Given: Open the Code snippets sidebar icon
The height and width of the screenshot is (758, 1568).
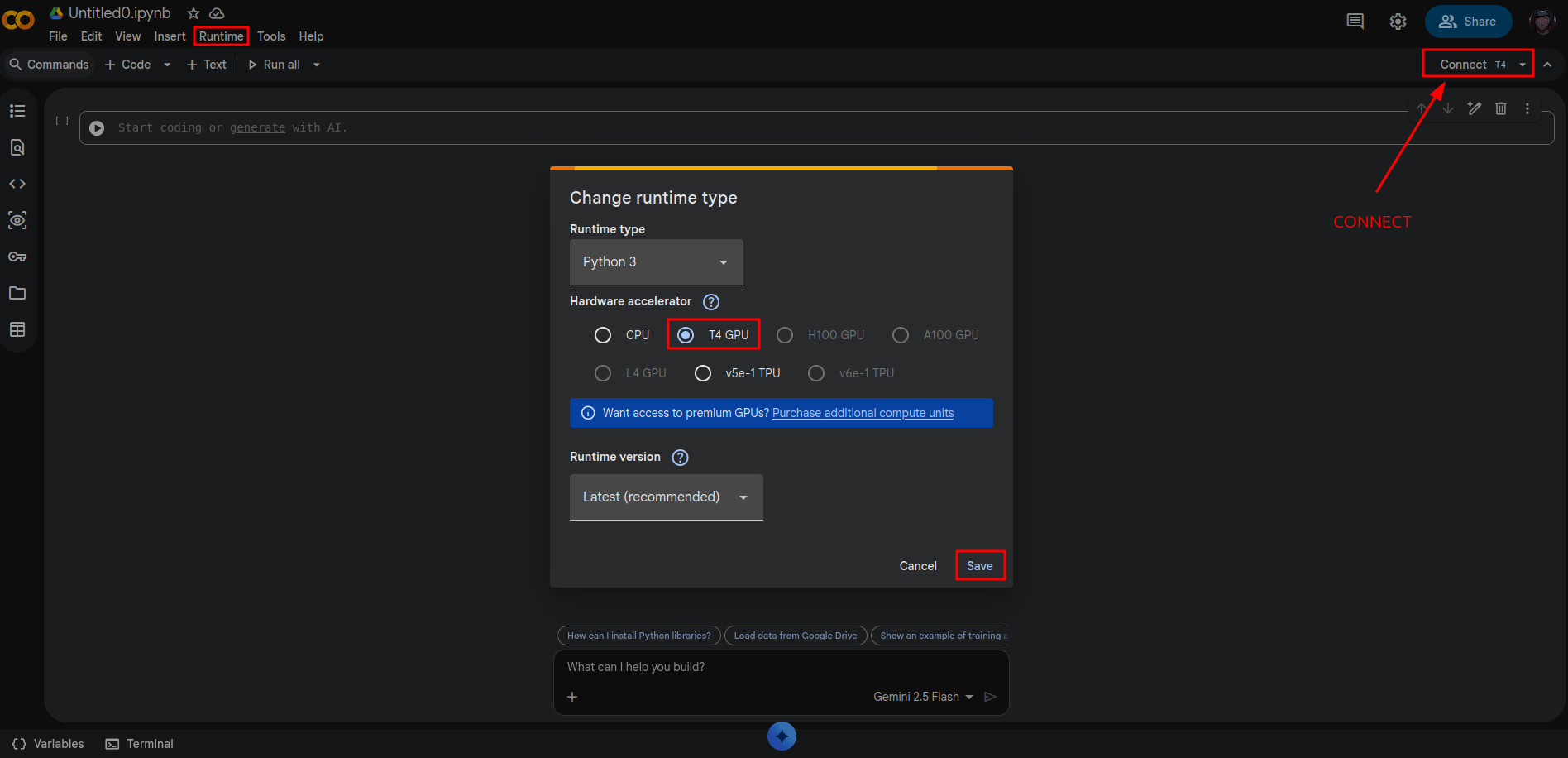Looking at the screenshot, I should 17,184.
